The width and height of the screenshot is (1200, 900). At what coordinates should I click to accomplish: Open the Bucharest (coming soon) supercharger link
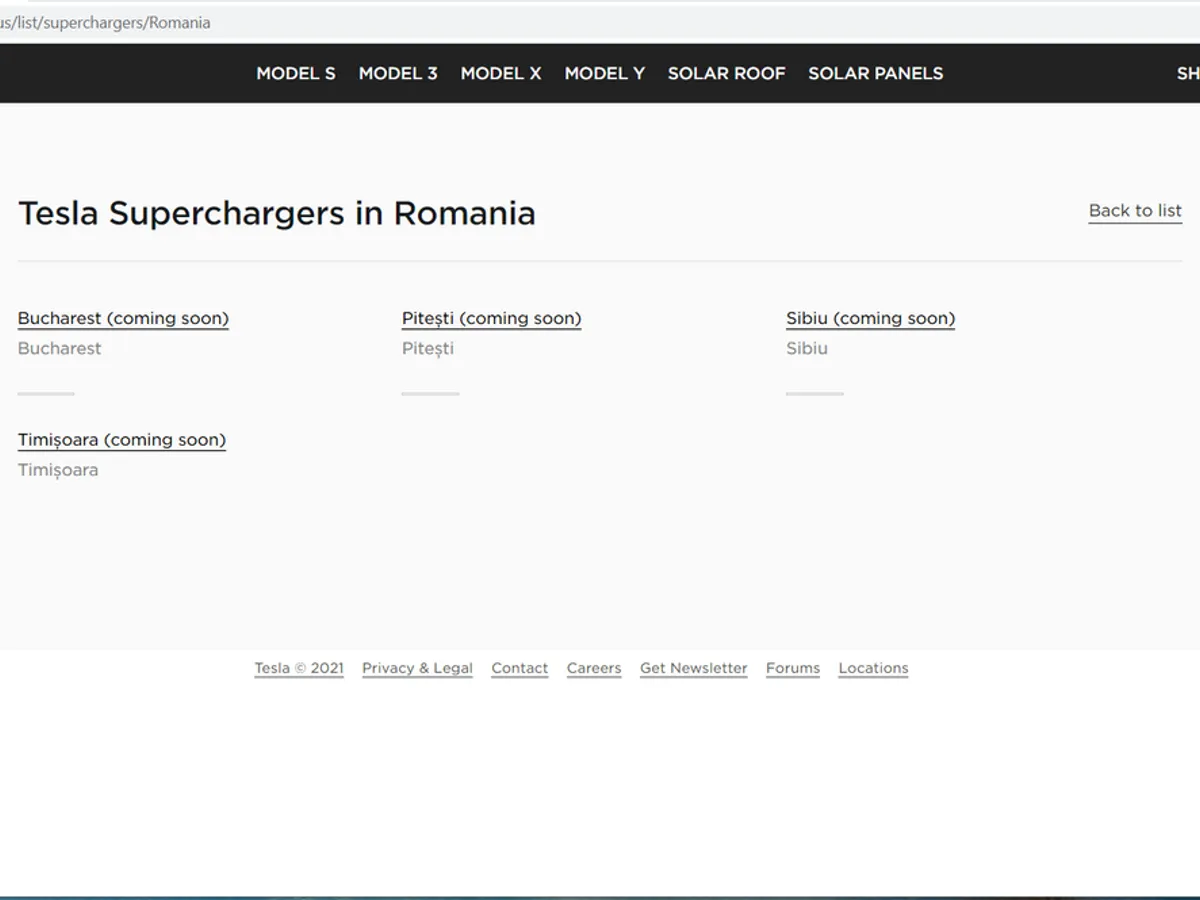[123, 318]
